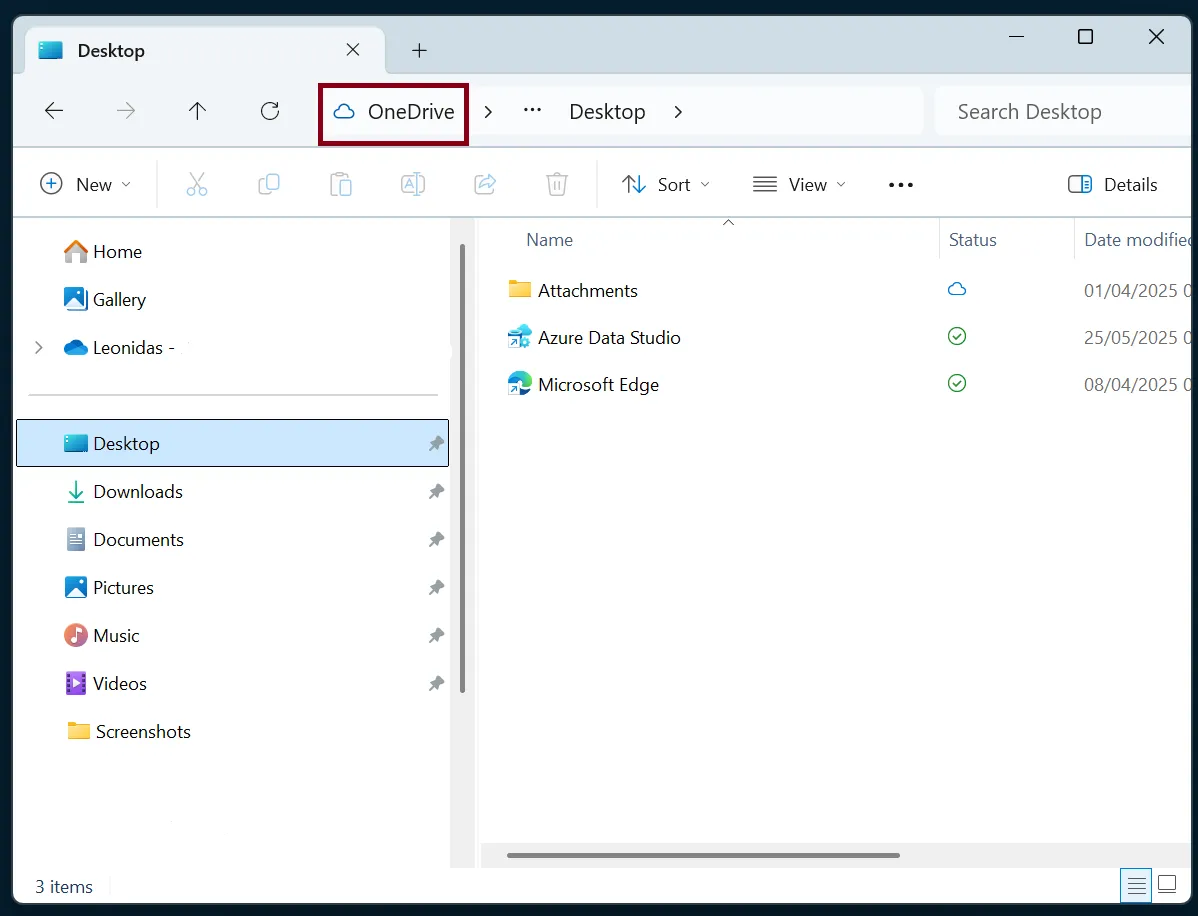Image resolution: width=1198 pixels, height=916 pixels.
Task: Click synced checkmark for Azure Data Studio
Action: tap(957, 336)
